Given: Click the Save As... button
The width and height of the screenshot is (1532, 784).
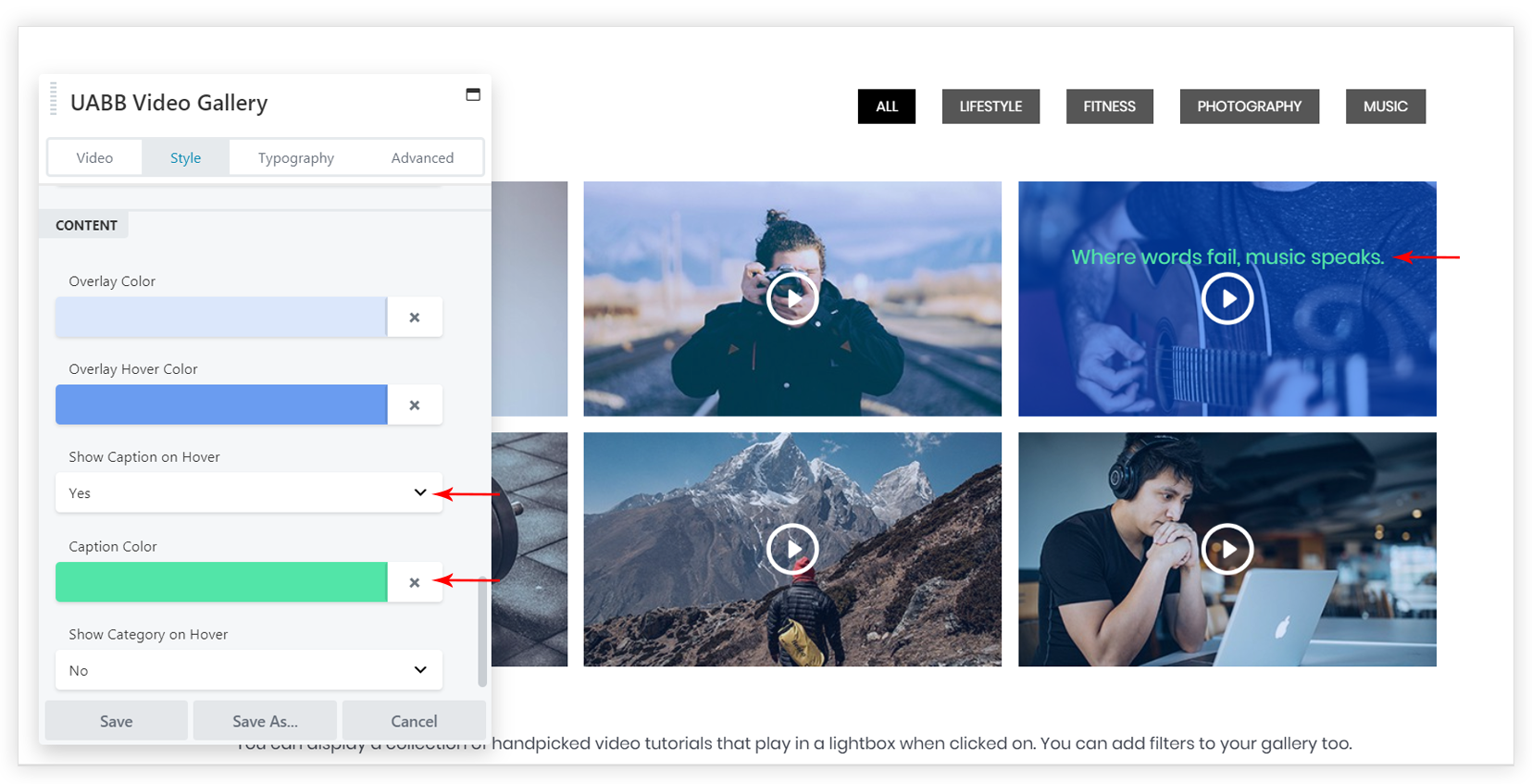Looking at the screenshot, I should [x=265, y=721].
